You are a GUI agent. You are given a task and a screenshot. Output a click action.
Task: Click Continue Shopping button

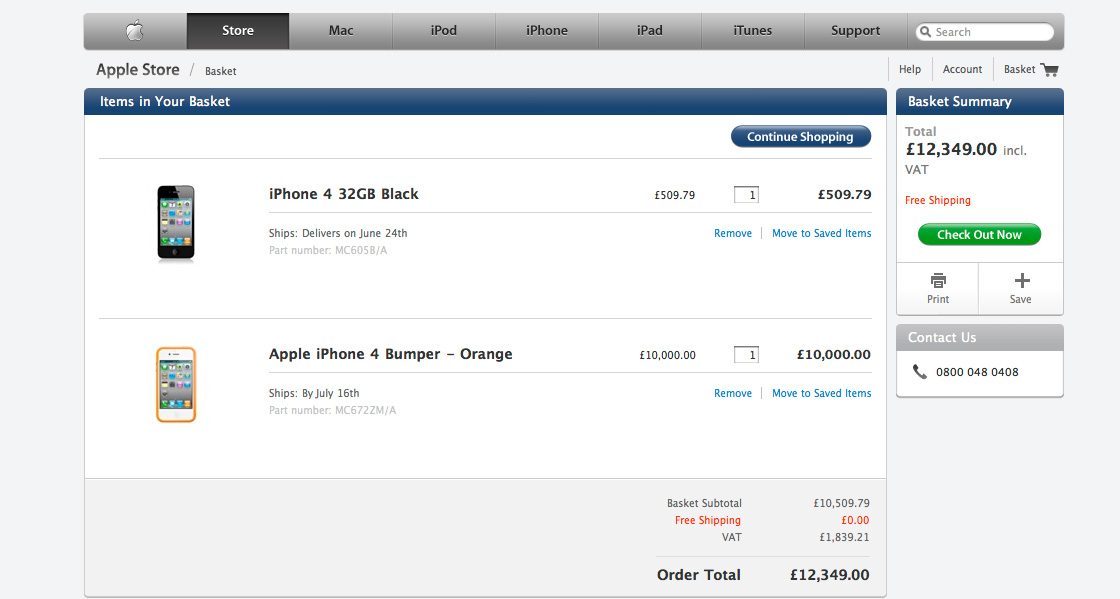[x=801, y=136]
